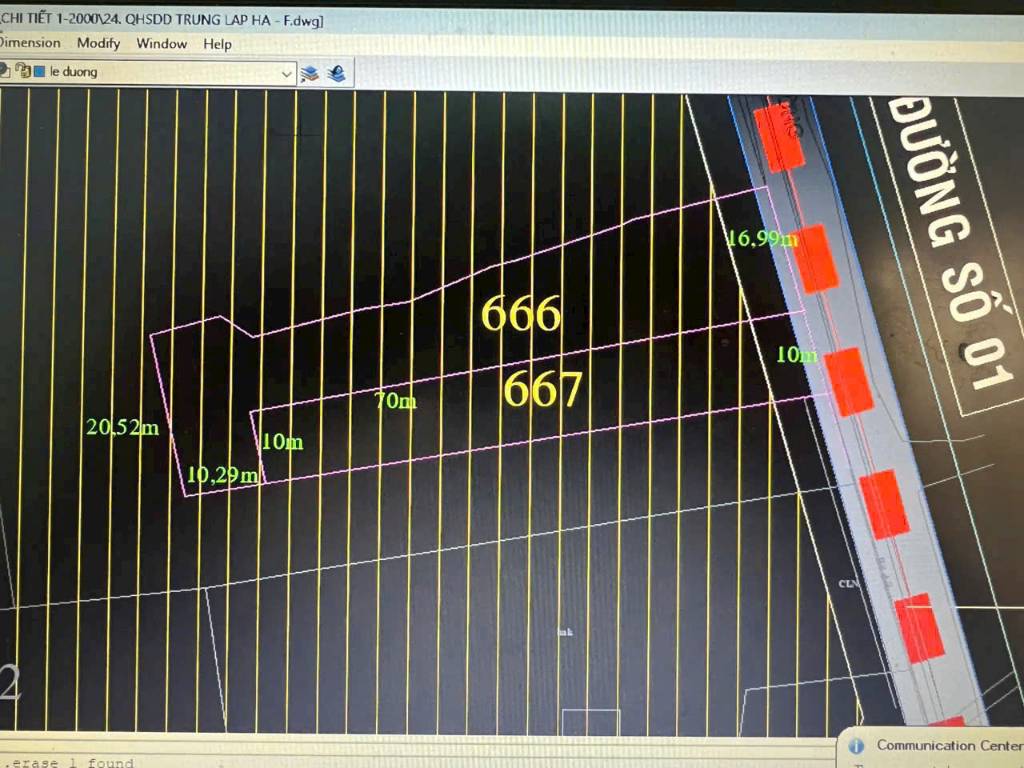This screenshot has height=768, width=1024.
Task: Open the Dimension menu
Action: tap(30, 43)
